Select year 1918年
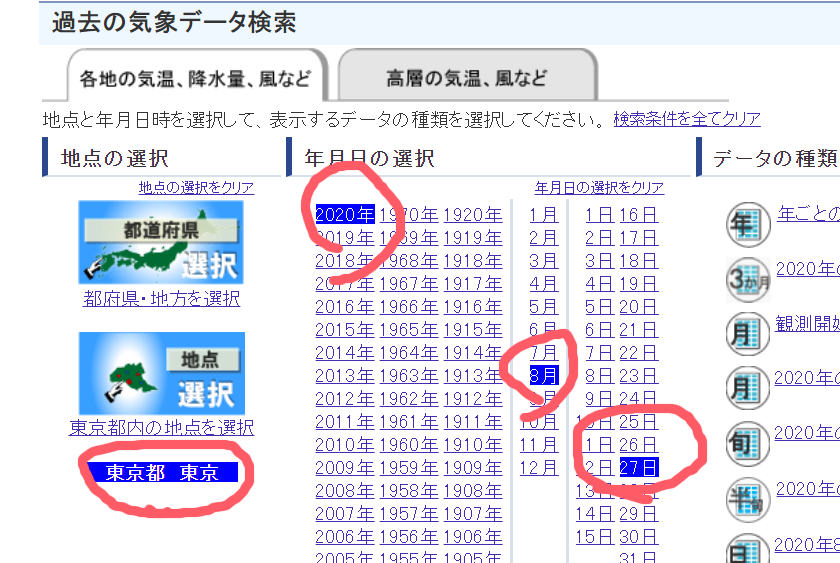The width and height of the screenshot is (840, 563). (472, 261)
